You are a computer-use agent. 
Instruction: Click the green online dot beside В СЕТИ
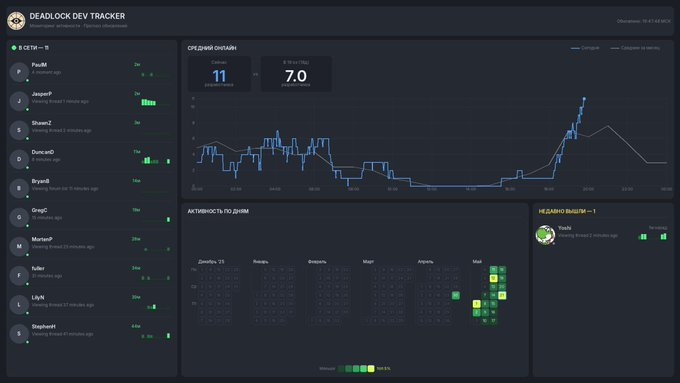pos(14,48)
